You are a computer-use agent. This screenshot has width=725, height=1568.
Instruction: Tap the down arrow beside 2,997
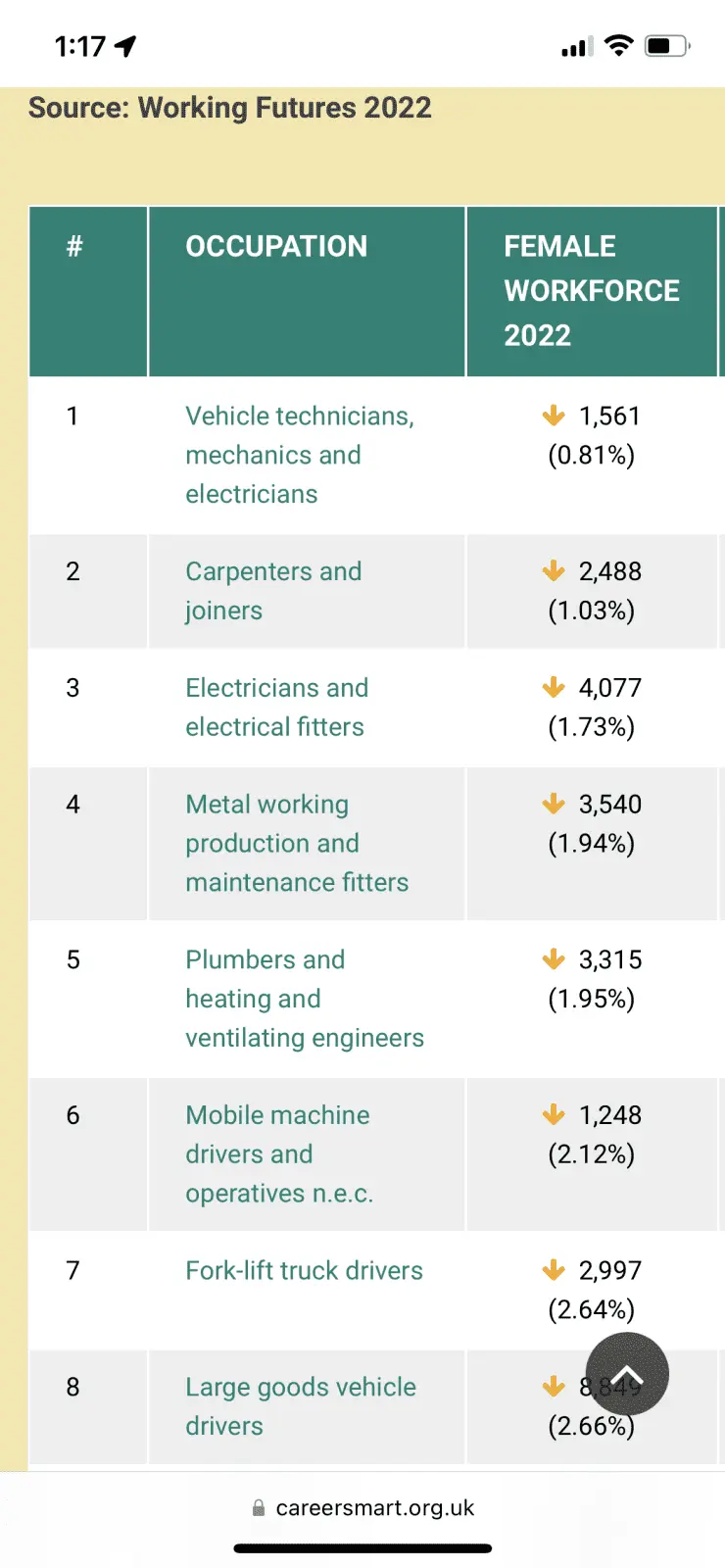tap(554, 1271)
